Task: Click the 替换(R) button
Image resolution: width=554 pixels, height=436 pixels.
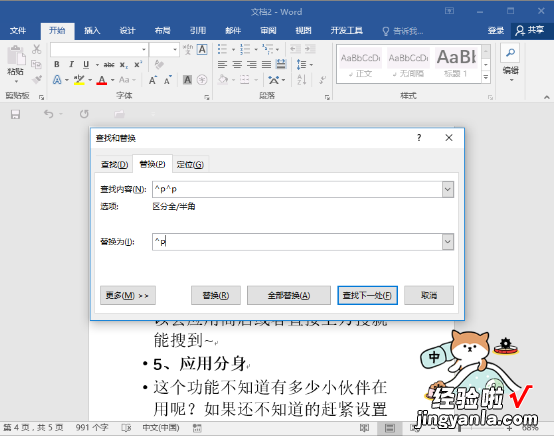Action: [x=216, y=295]
